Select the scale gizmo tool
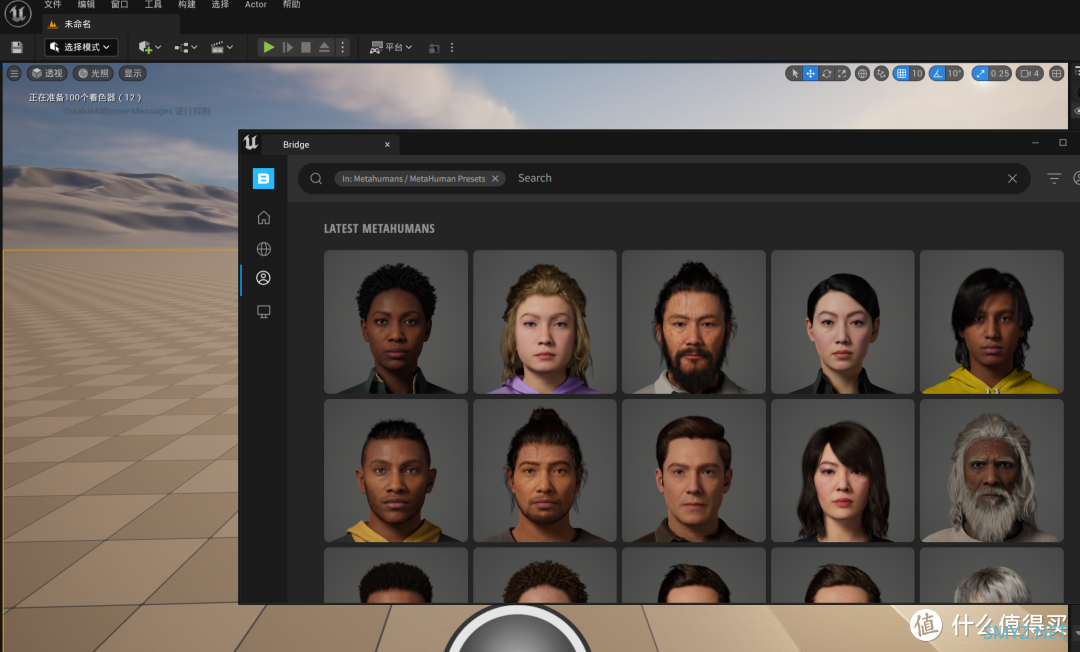The height and width of the screenshot is (652, 1080). (x=842, y=73)
